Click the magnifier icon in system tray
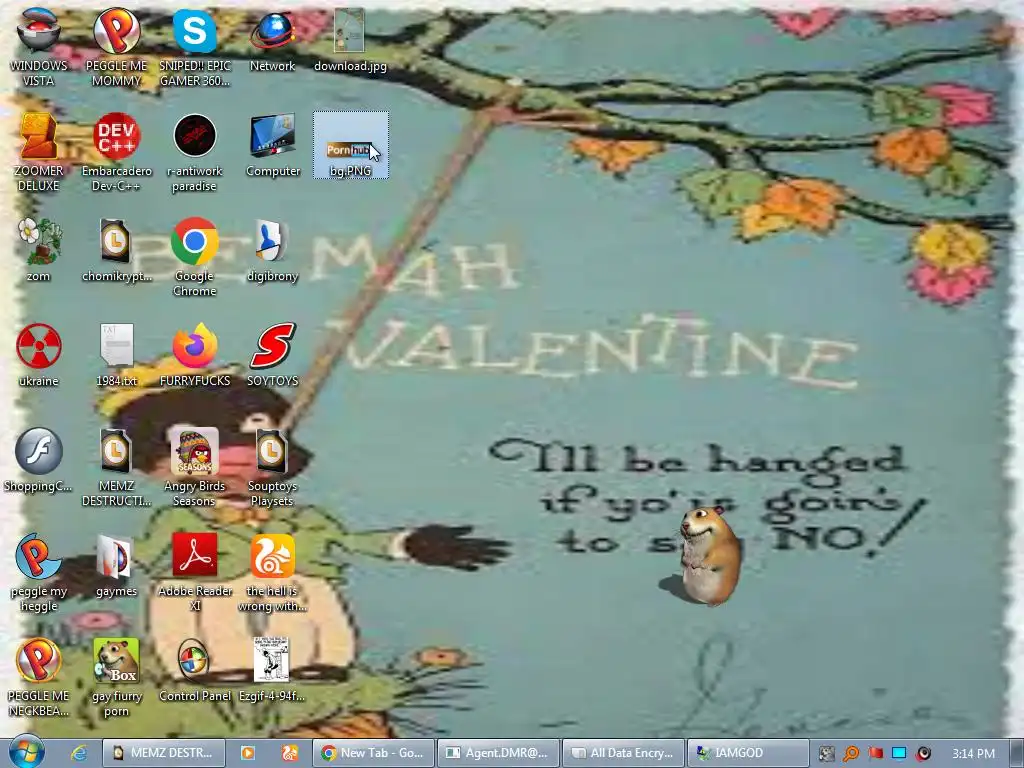The height and width of the screenshot is (768, 1024). [x=851, y=754]
